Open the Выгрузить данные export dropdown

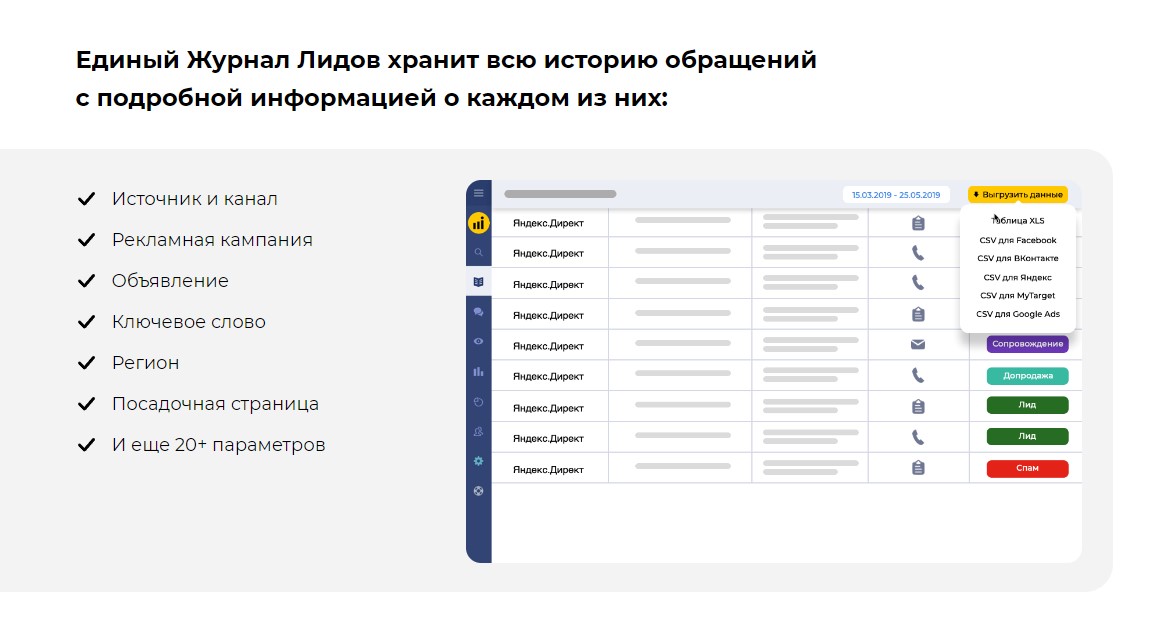point(1020,194)
